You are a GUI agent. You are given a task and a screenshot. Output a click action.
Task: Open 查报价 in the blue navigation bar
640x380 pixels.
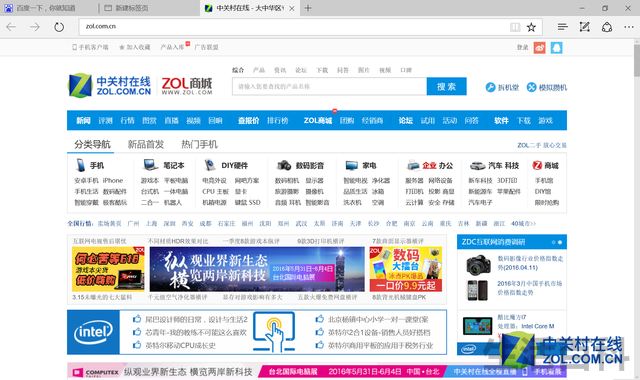(x=249, y=120)
